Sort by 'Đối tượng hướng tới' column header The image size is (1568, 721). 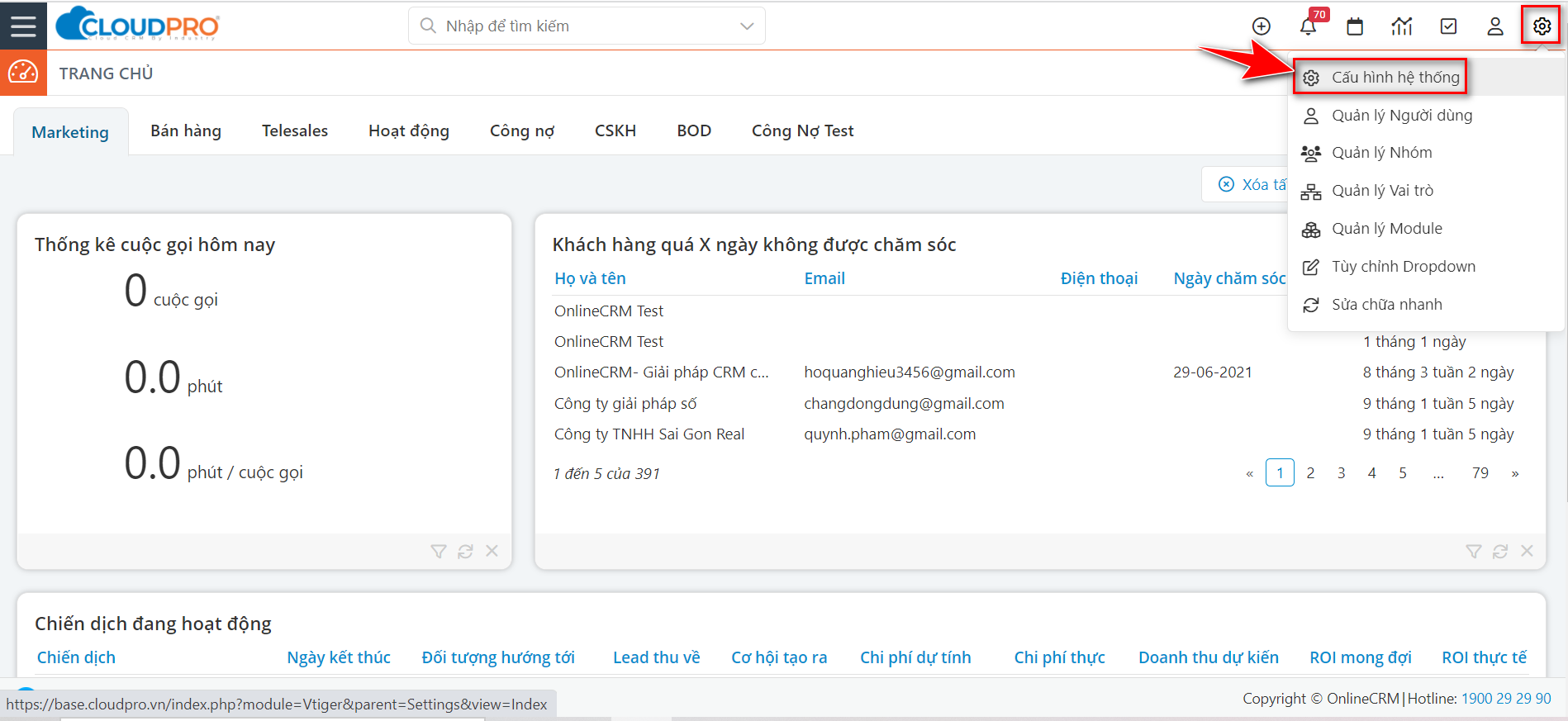(x=498, y=657)
